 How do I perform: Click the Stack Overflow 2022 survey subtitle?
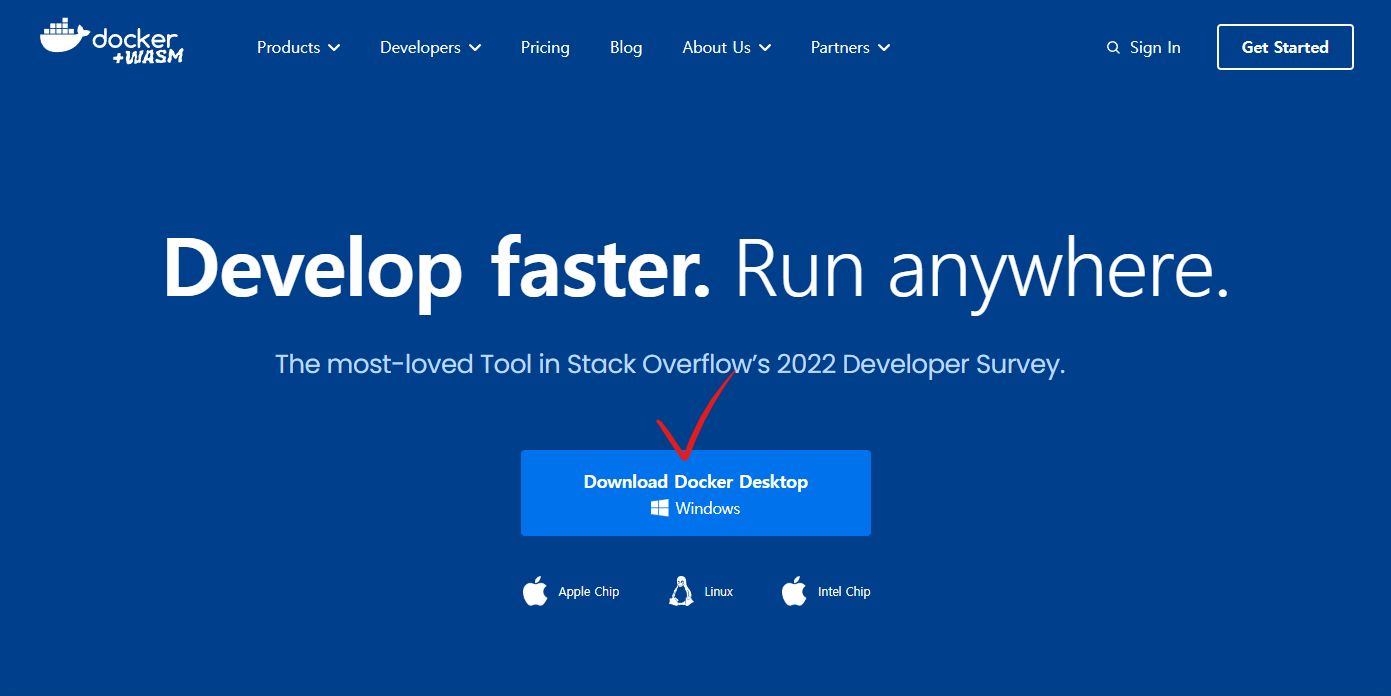[x=670, y=363]
